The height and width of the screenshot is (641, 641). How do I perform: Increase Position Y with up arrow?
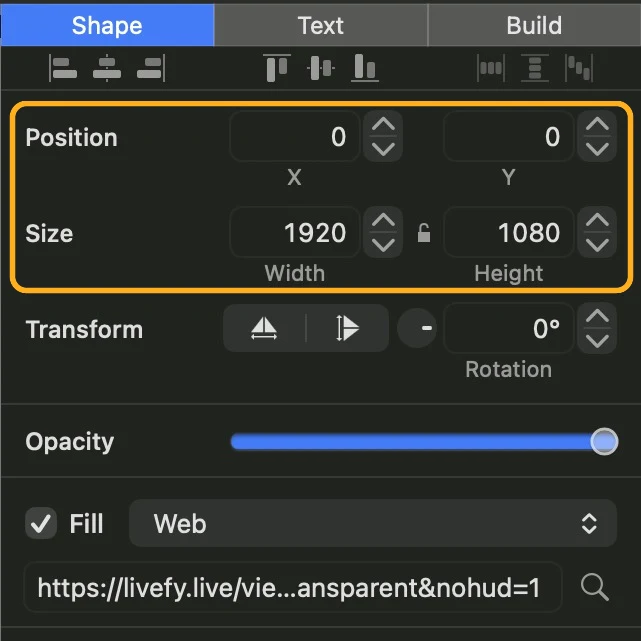click(597, 124)
